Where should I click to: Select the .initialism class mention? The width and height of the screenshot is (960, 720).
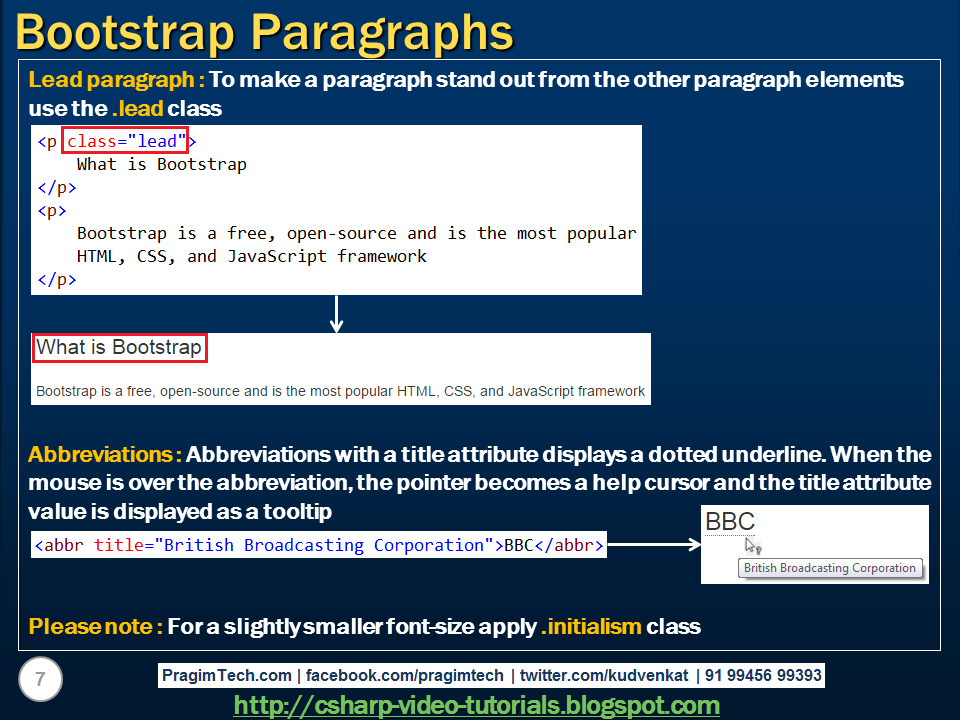590,627
